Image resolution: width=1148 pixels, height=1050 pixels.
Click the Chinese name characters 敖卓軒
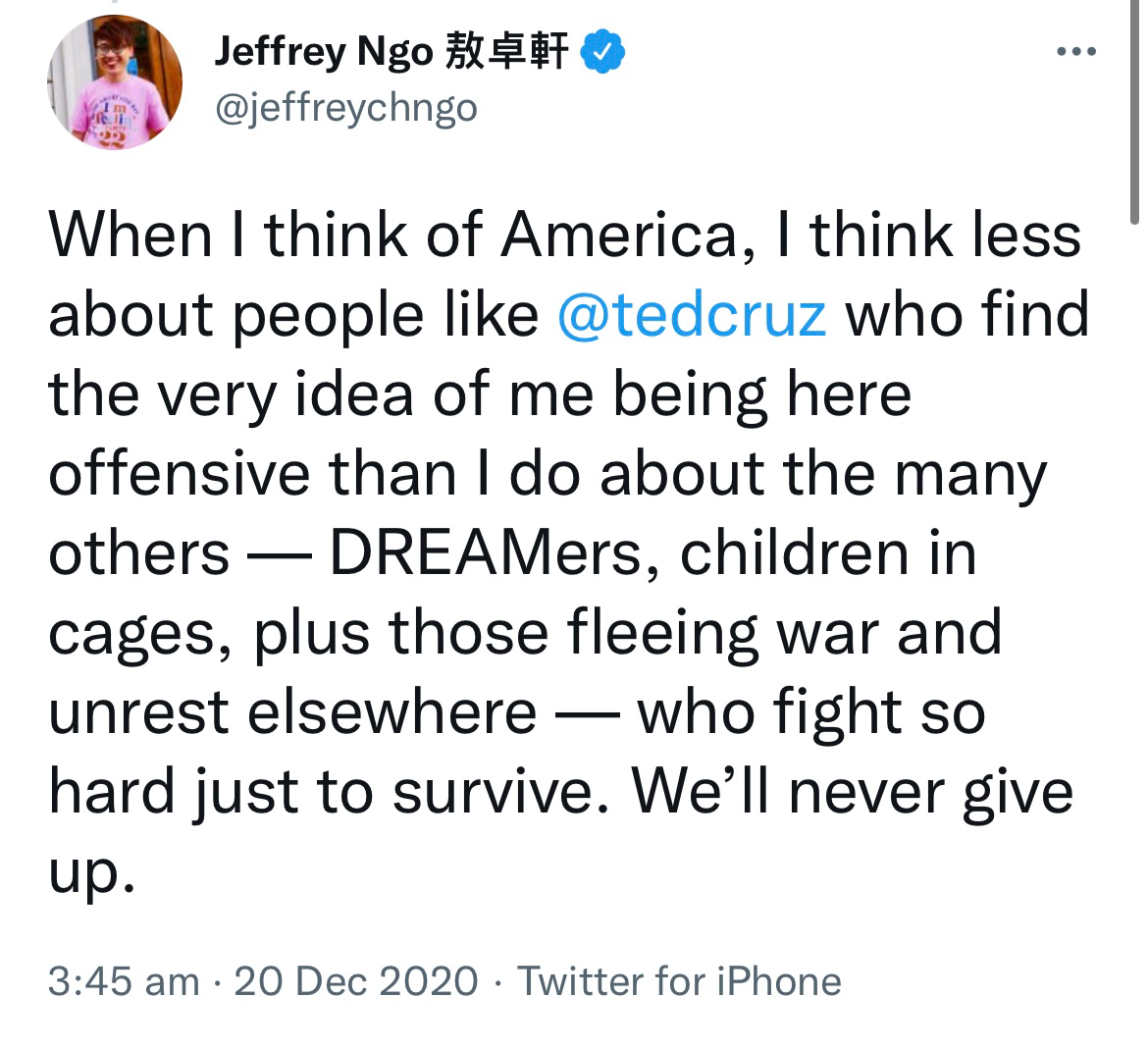506,50
